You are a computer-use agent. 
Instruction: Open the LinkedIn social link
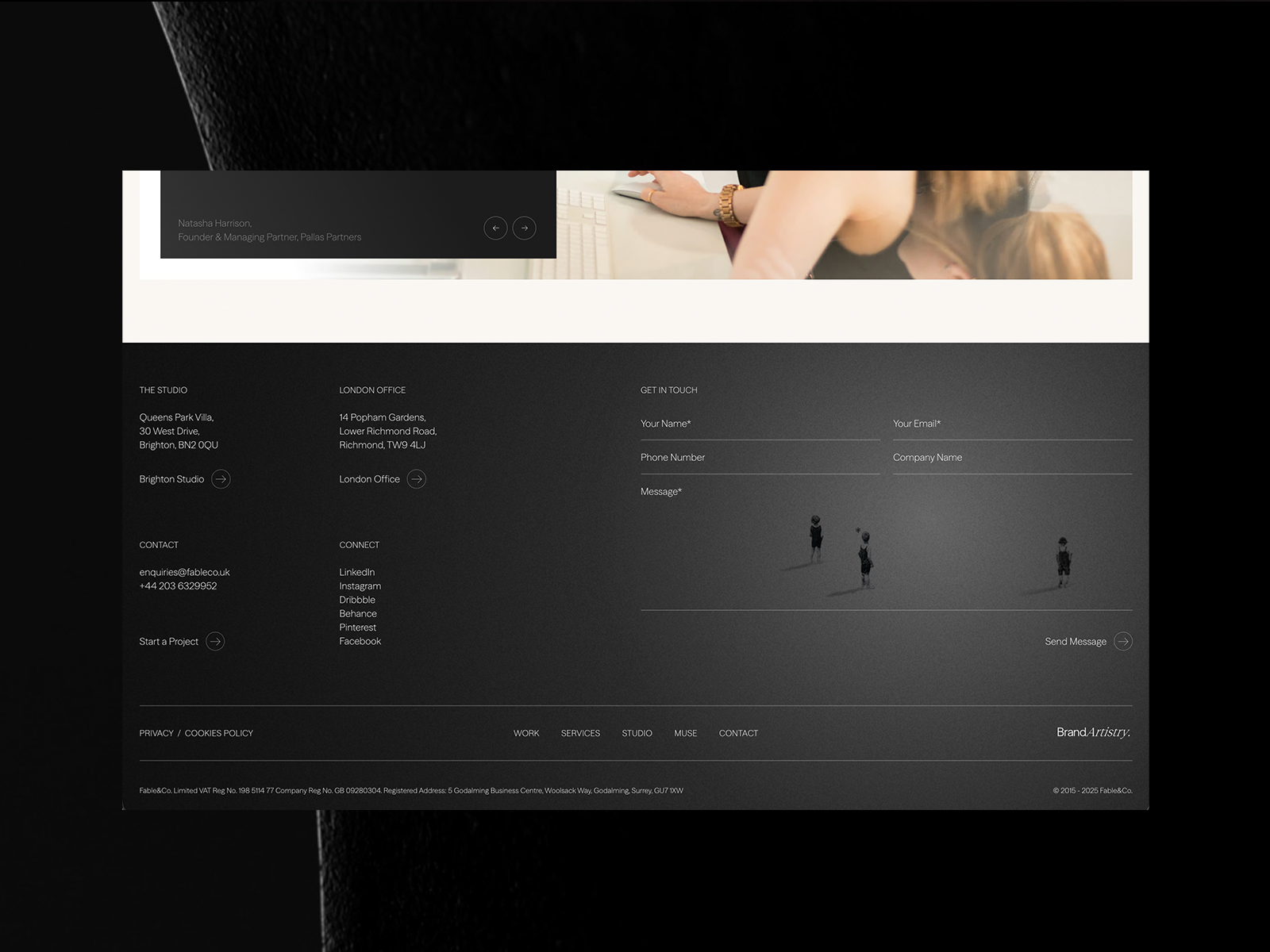pyautogui.click(x=357, y=573)
